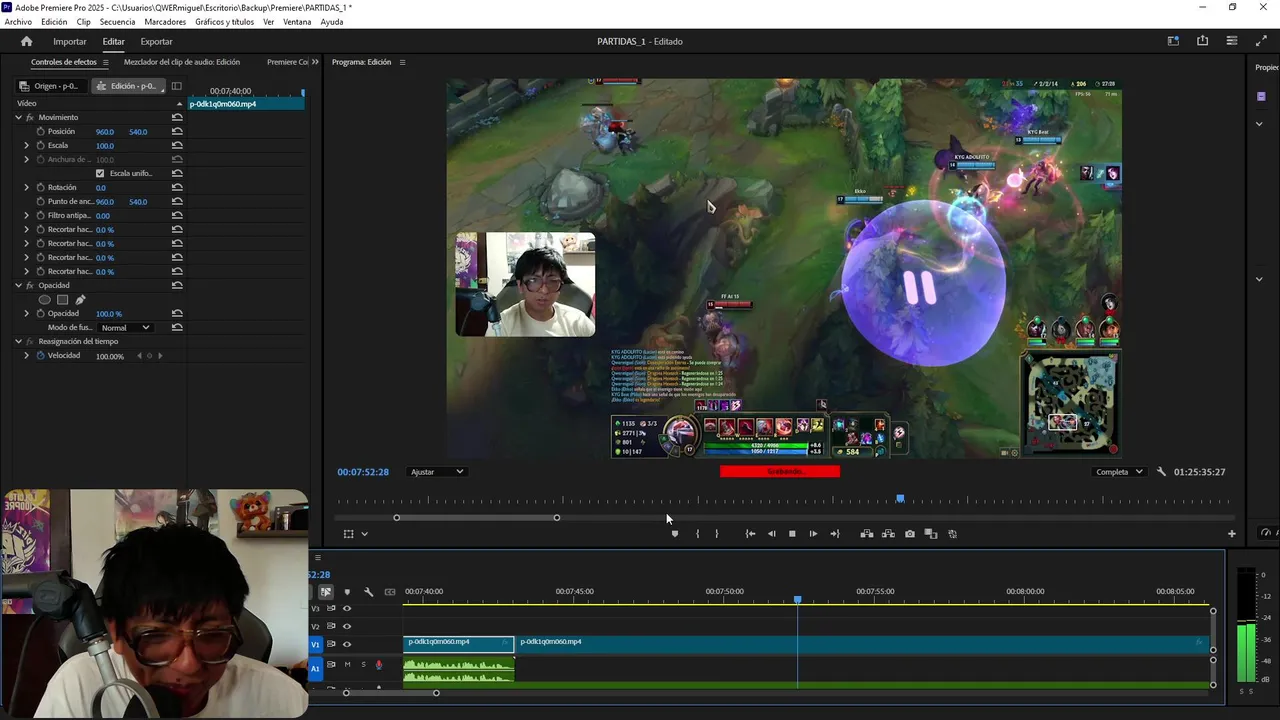Viewport: 1280px width, 720px height.
Task: Enable voice-over record on A1
Action: (x=378, y=664)
